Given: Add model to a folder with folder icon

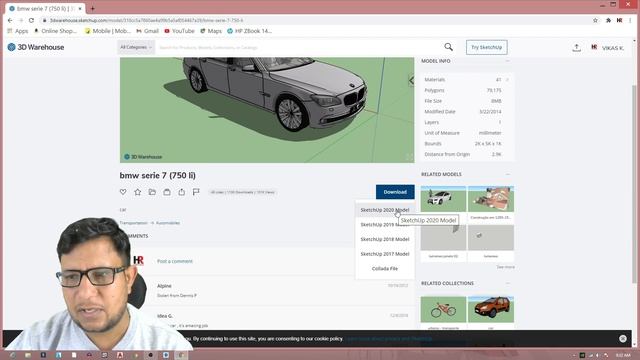Looking at the screenshot, I should coord(152,192).
